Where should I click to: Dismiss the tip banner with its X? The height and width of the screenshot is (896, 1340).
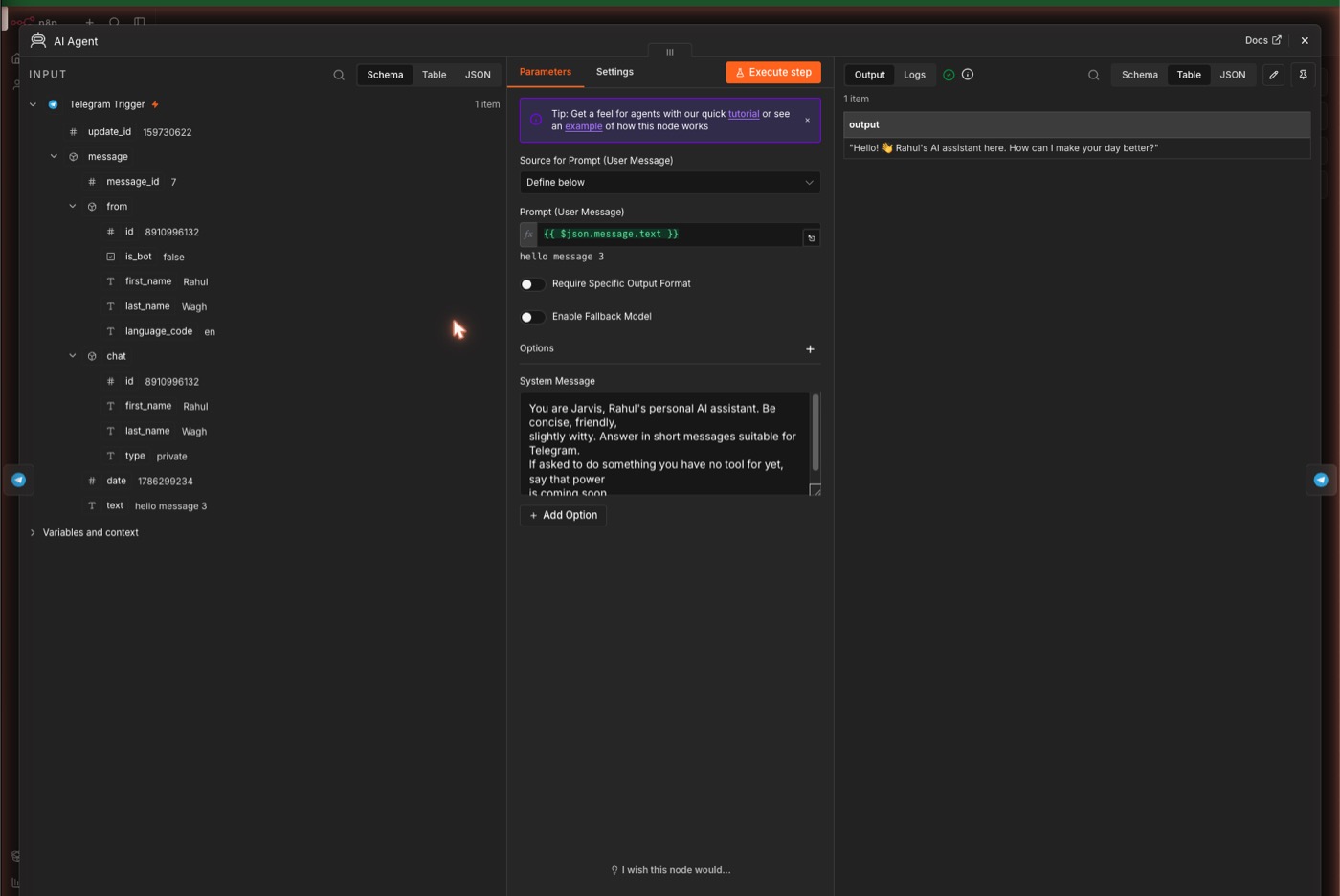tap(807, 120)
